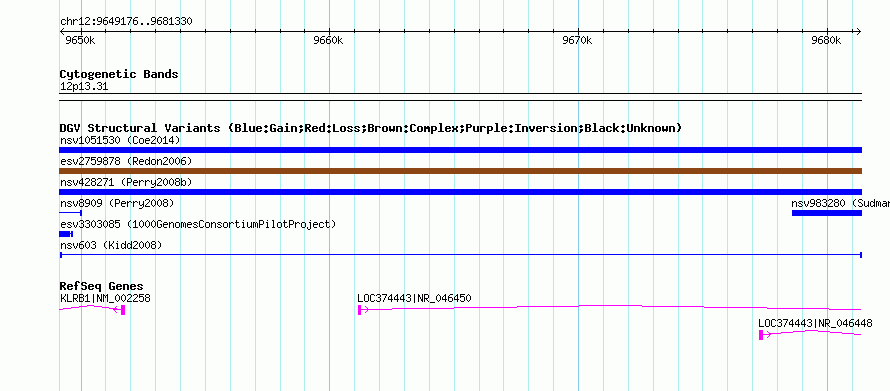Screen dimensions: 890x391
Task: Click the 12p13.31 band label
Action: [84, 87]
